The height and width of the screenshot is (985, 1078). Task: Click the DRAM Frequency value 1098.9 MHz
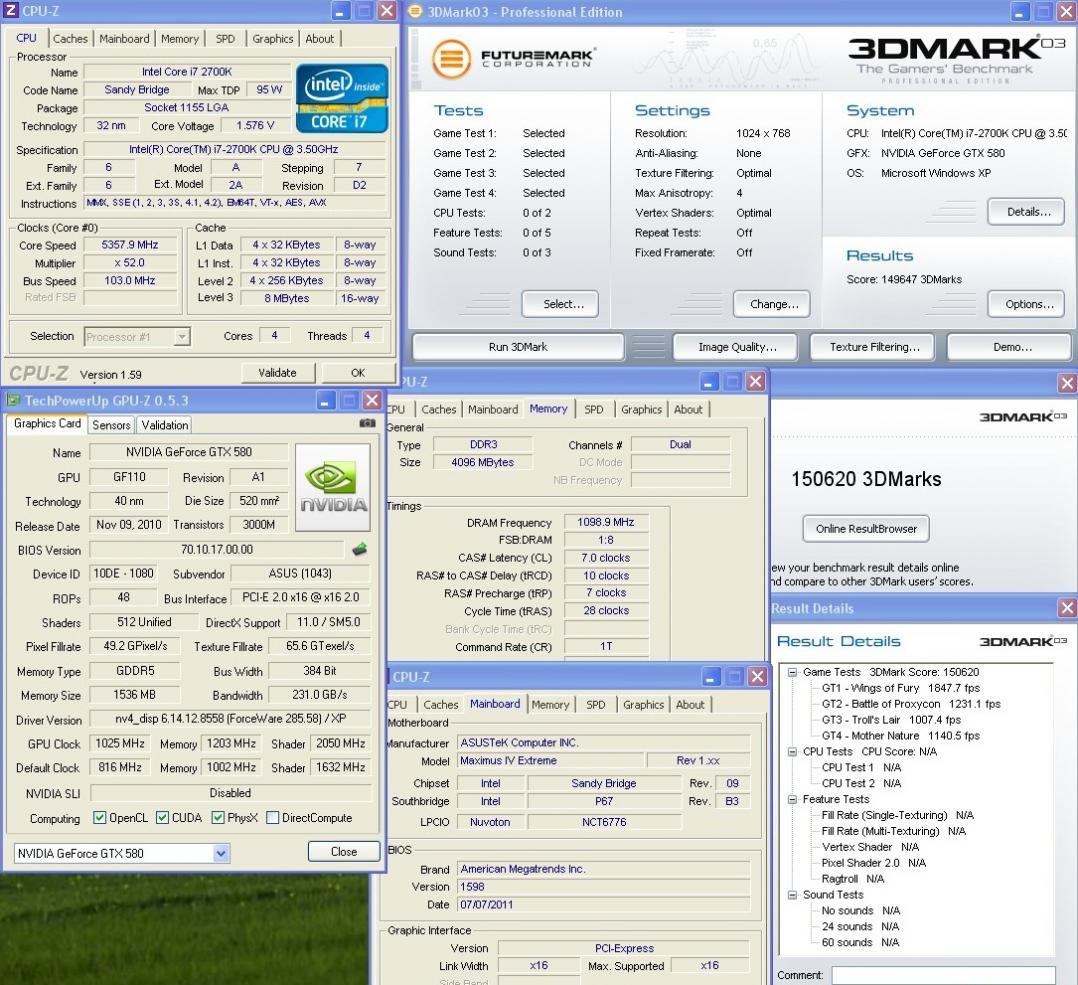606,522
